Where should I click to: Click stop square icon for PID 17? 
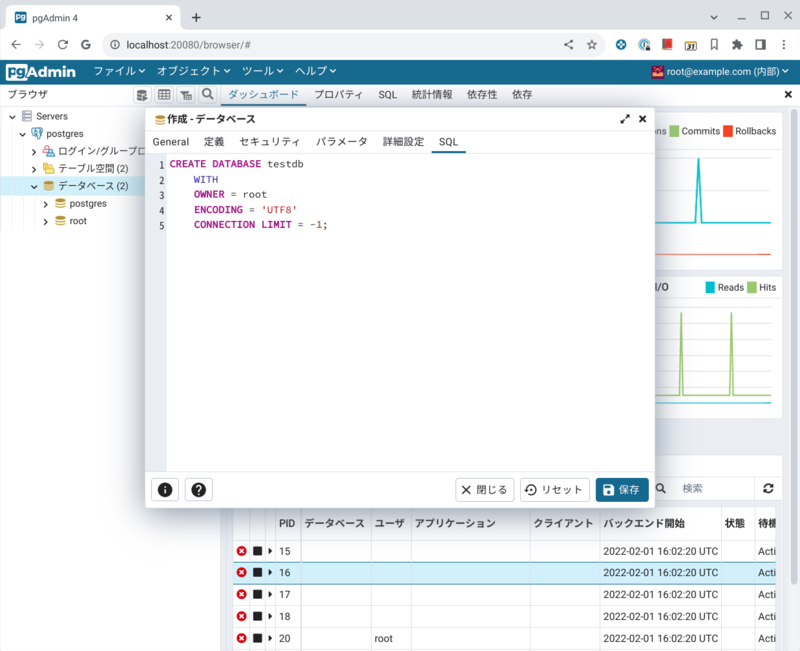click(x=257, y=594)
